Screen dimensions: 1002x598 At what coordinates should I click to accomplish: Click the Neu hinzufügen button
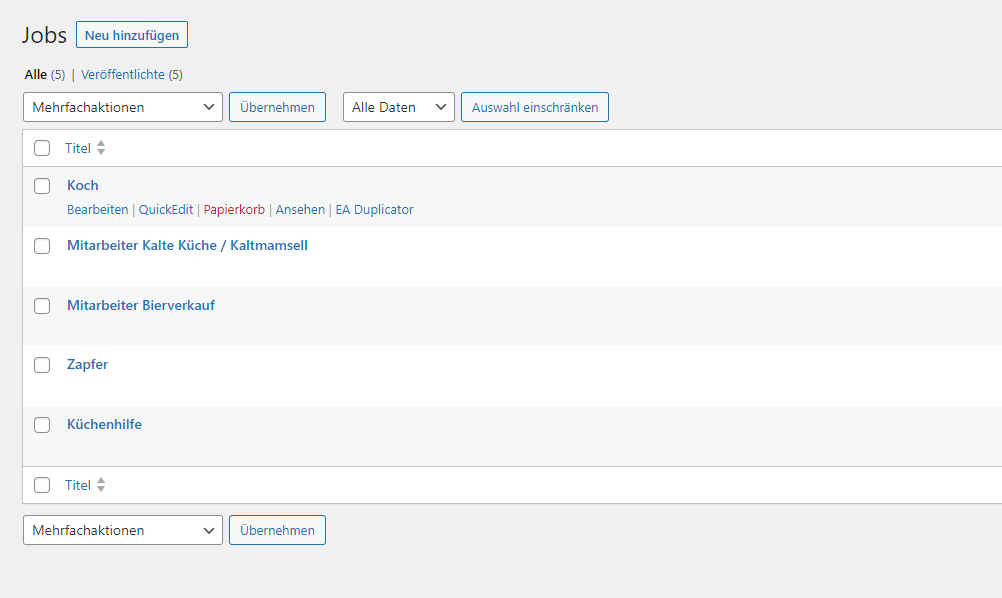pyautogui.click(x=131, y=35)
